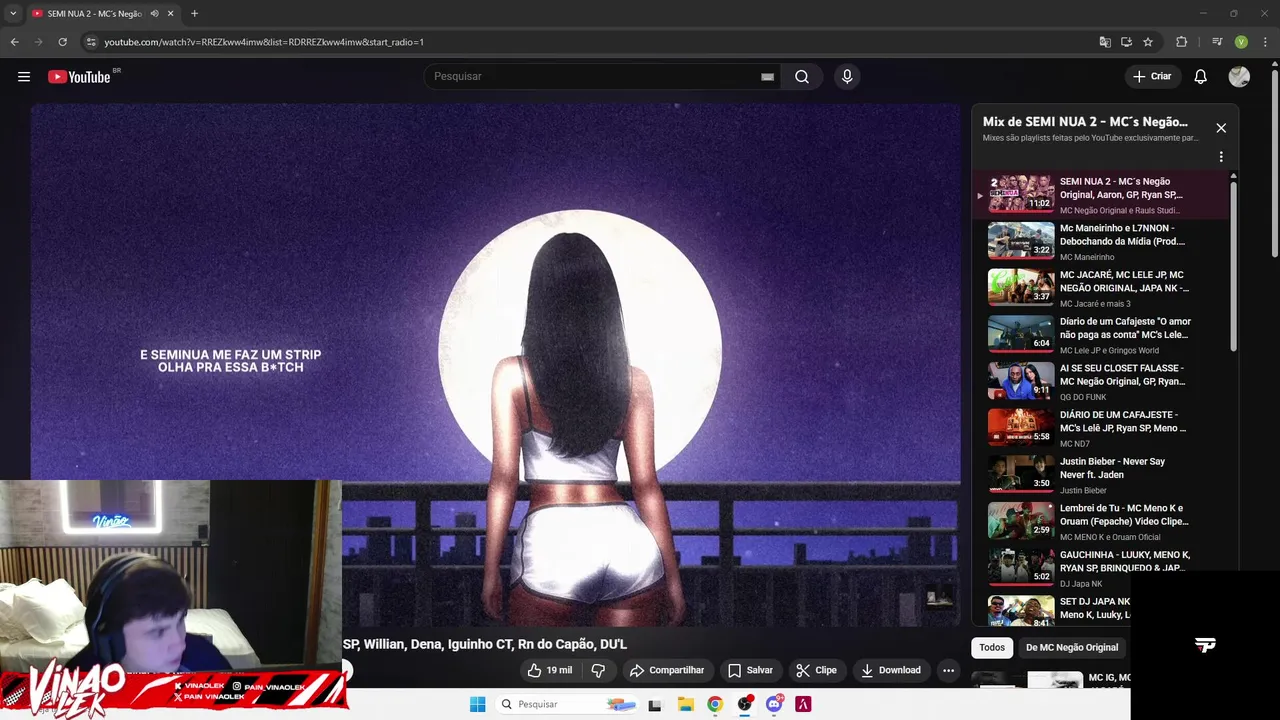Reload the page

[62, 42]
